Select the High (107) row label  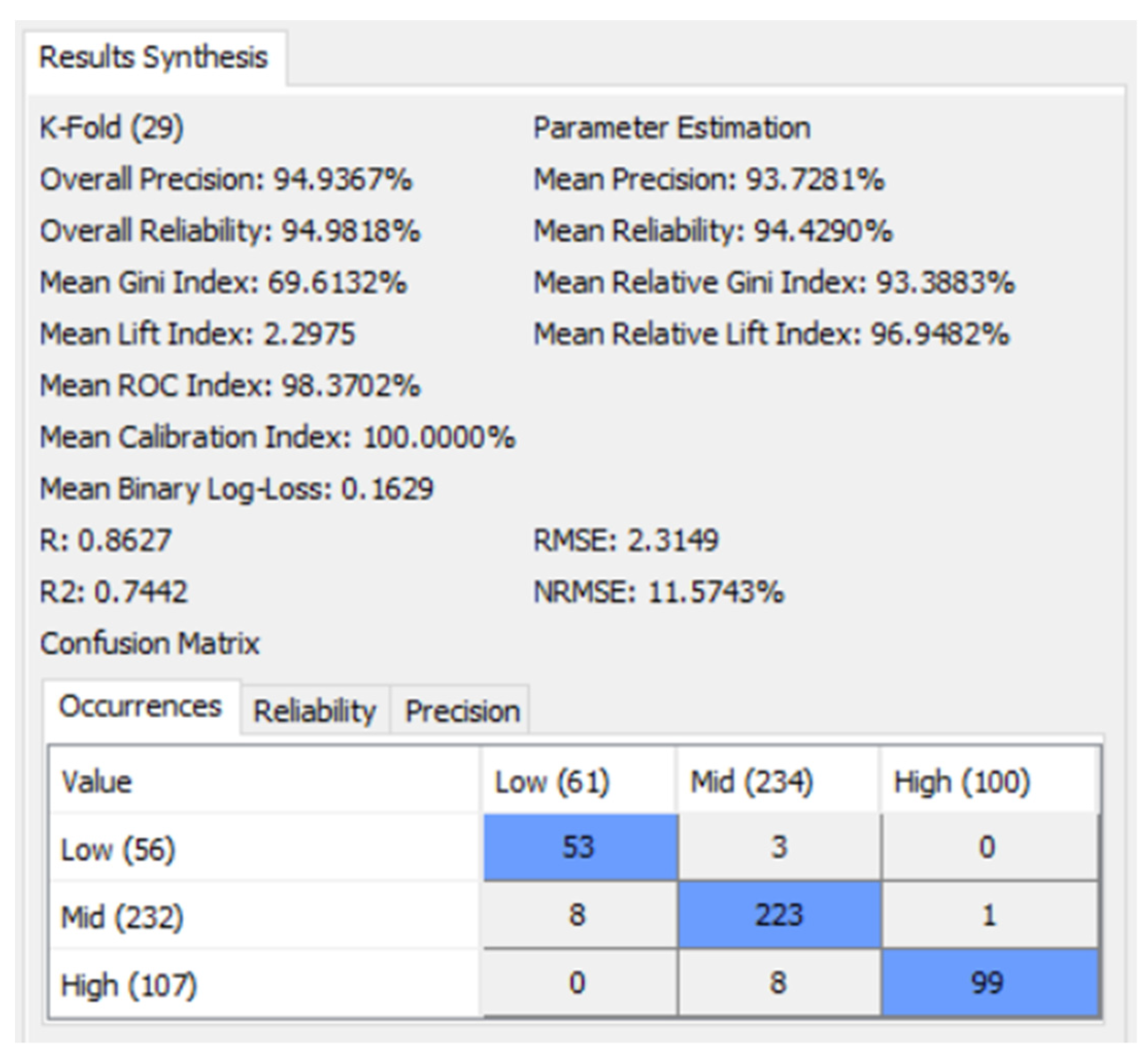129,985
